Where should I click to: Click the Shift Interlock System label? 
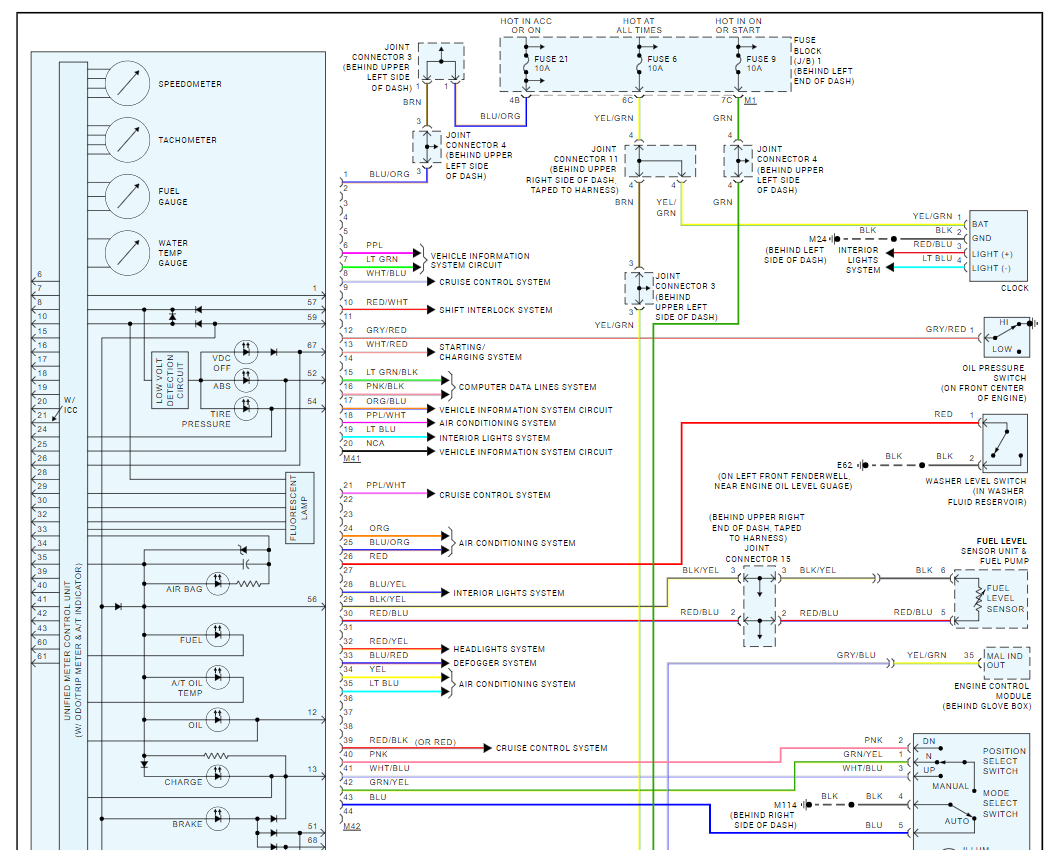coord(495,310)
